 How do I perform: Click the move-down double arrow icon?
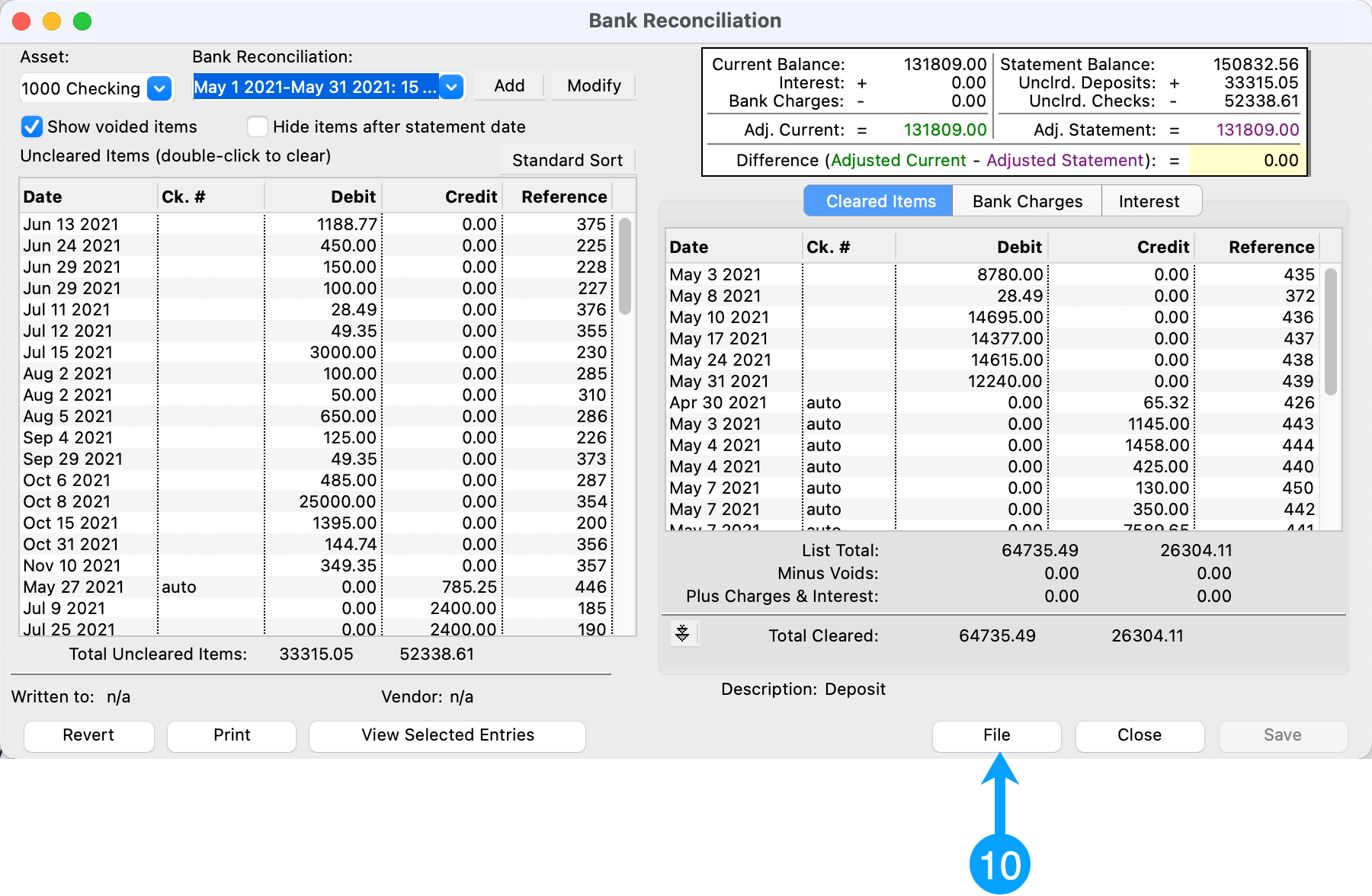click(682, 633)
